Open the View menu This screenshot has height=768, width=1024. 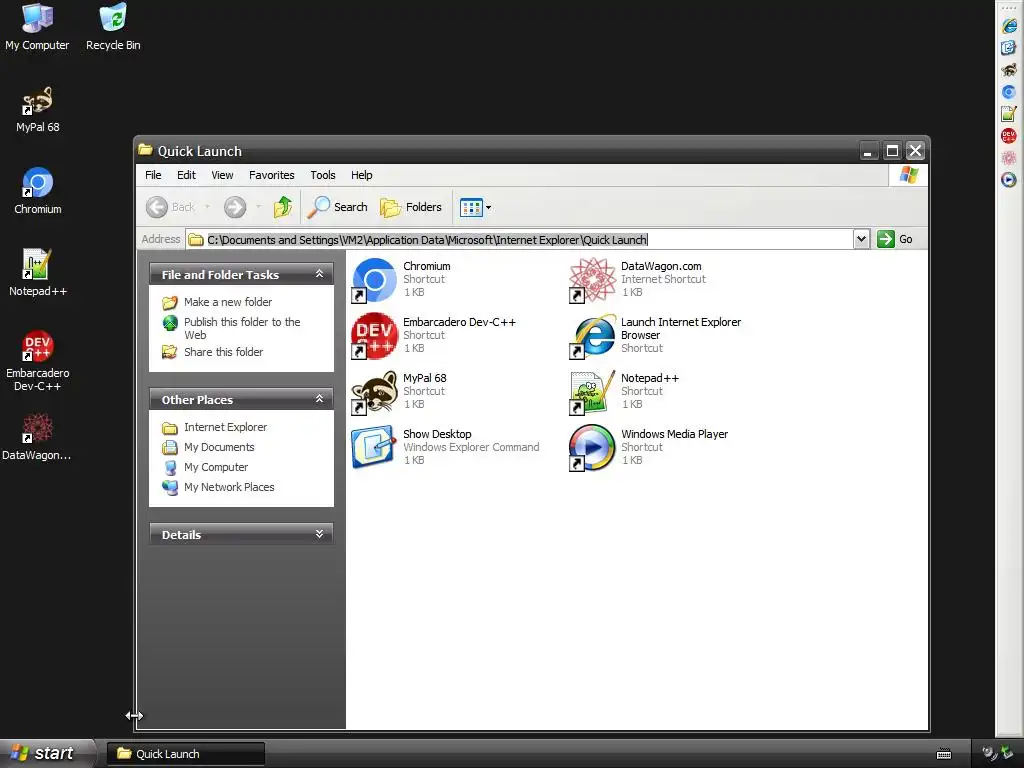pyautogui.click(x=222, y=175)
